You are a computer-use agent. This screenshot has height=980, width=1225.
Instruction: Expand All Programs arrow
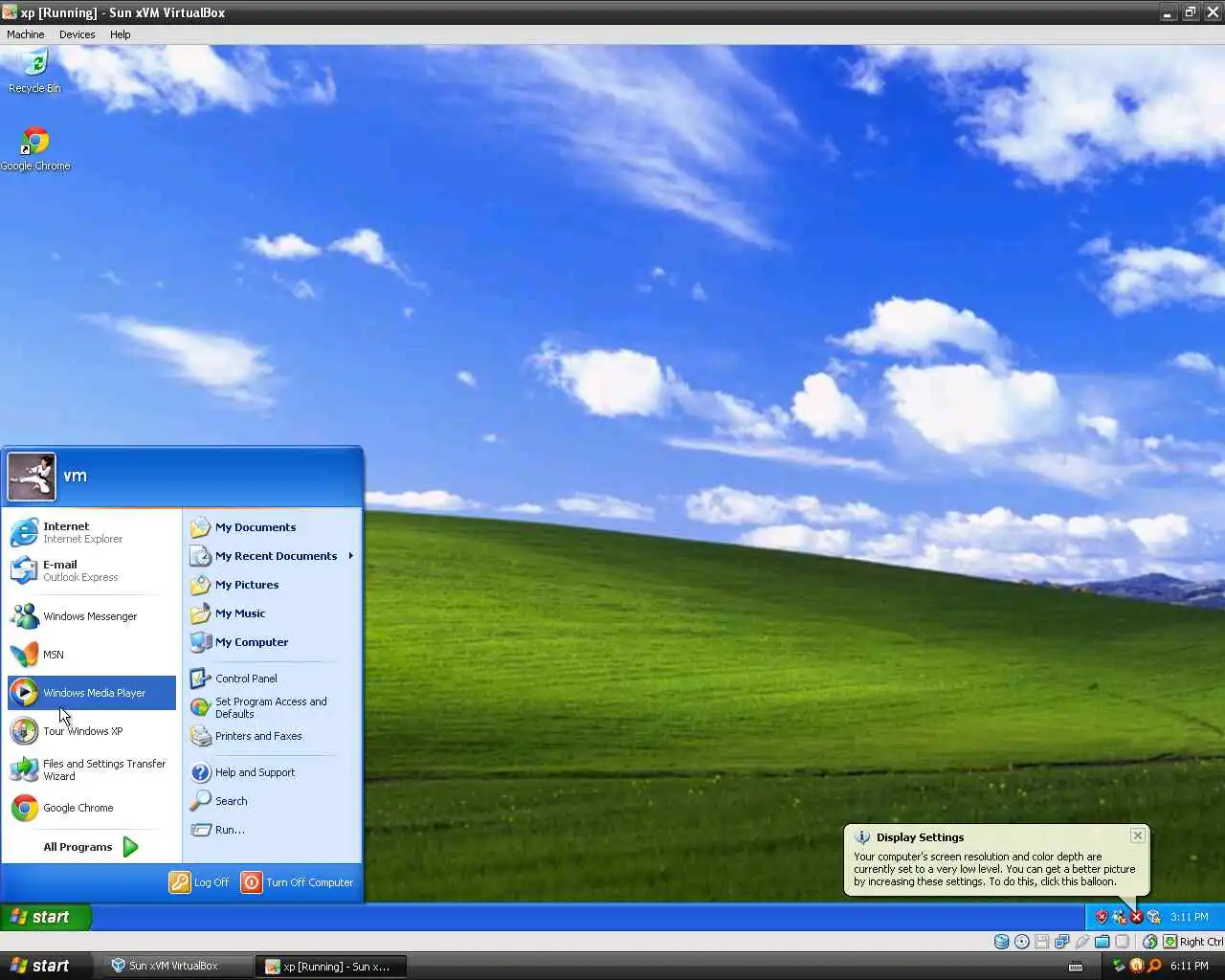[x=131, y=847]
